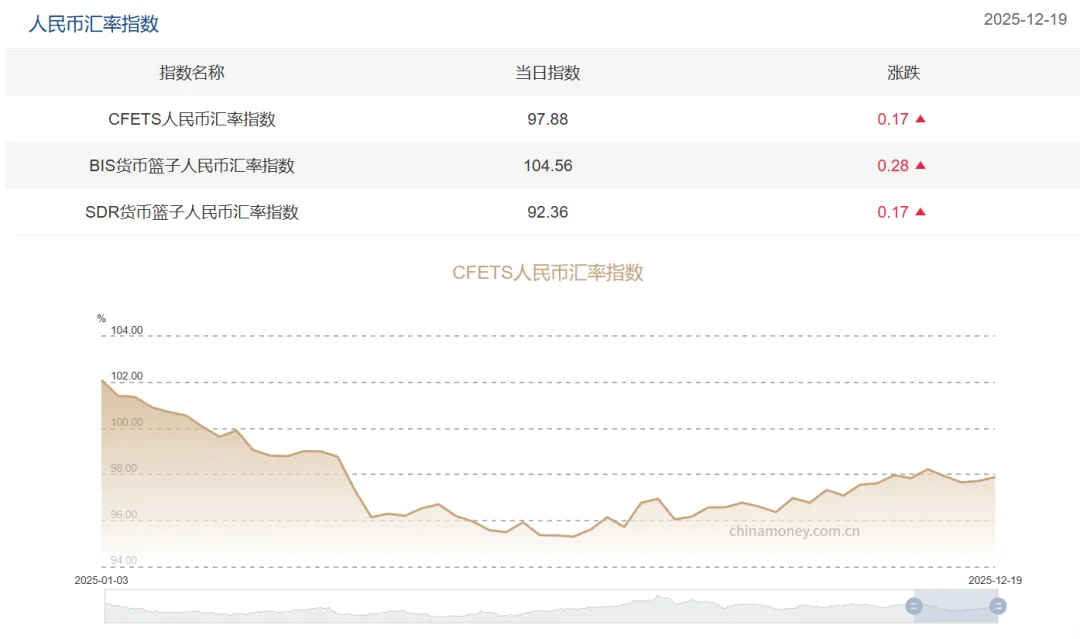Click the 指数名称 column header
The height and width of the screenshot is (639, 1080).
point(192,73)
